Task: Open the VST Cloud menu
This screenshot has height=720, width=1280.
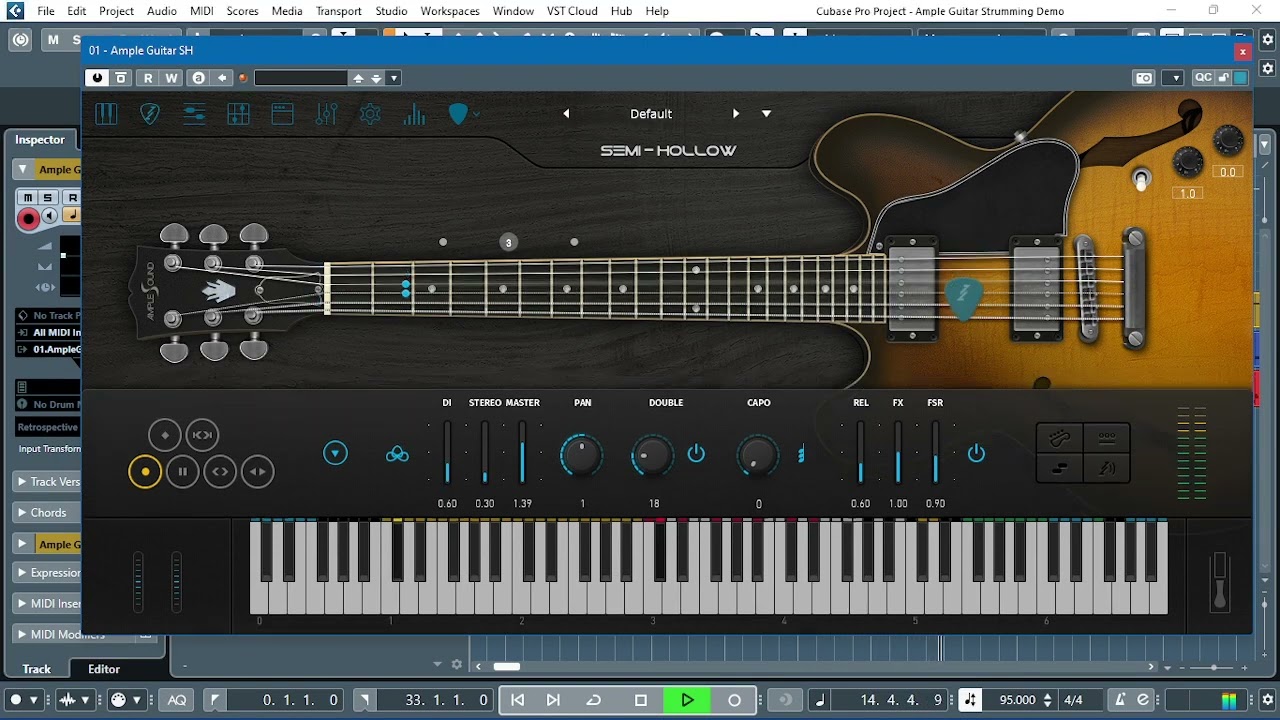Action: click(x=572, y=11)
